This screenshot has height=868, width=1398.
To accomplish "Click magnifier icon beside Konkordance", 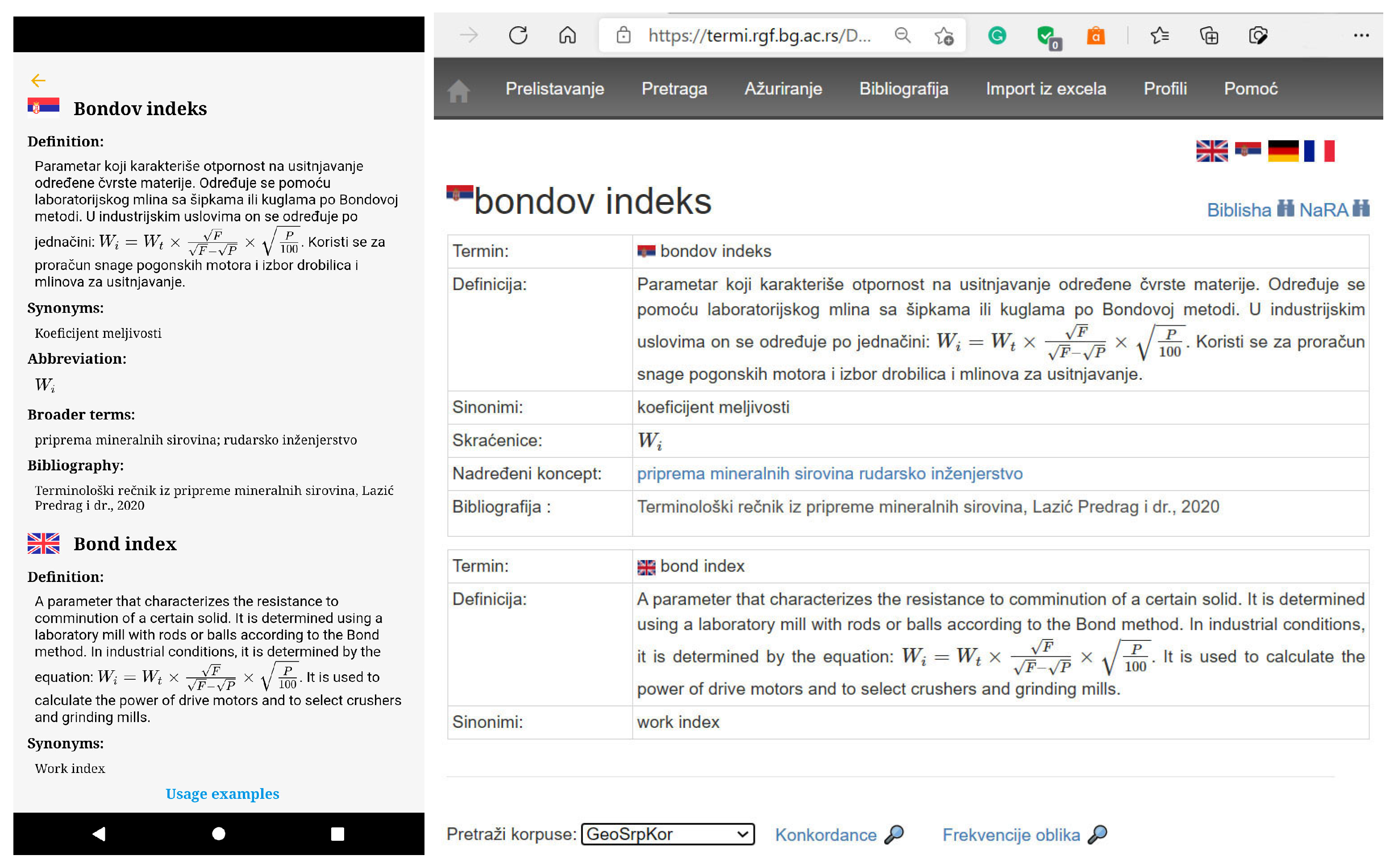I will 894,835.
